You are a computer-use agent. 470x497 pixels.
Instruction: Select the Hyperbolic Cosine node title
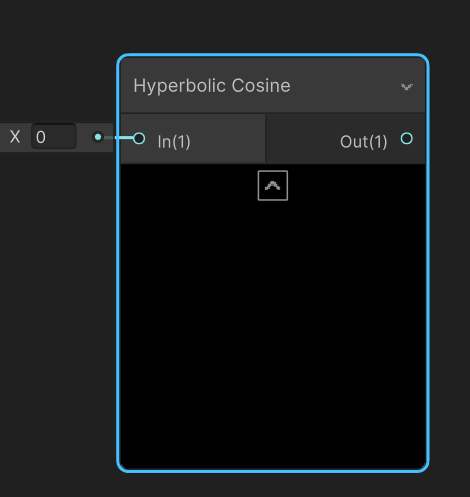[212, 86]
